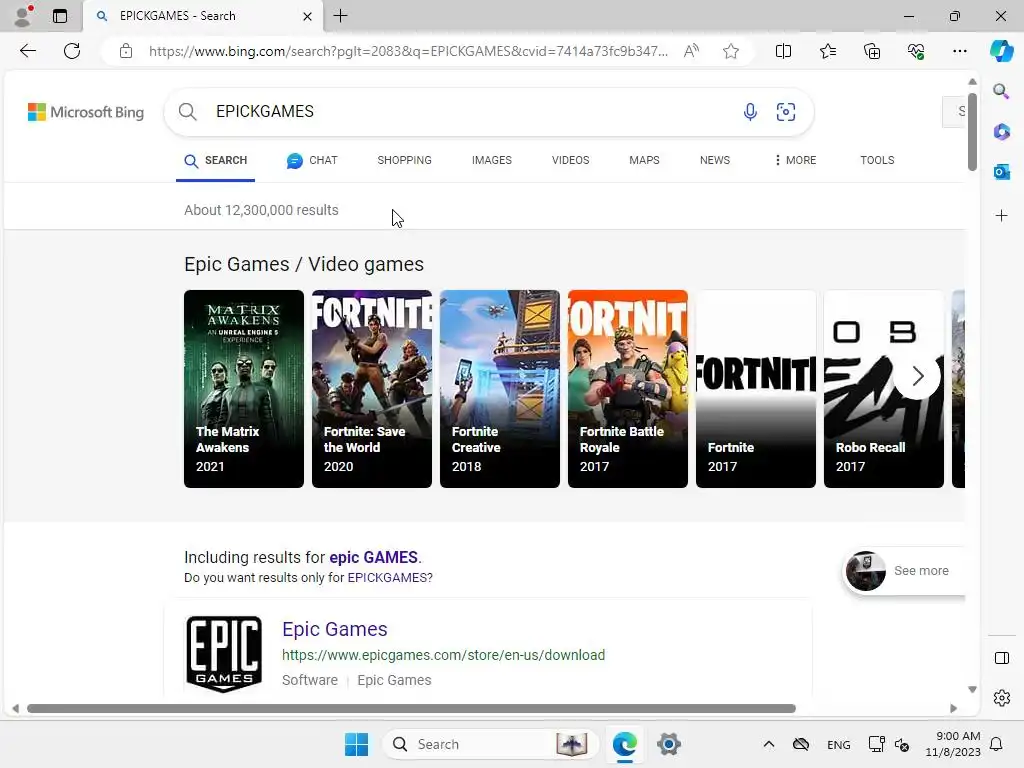Open Microsoft Edge taskbar icon
This screenshot has height=768, width=1024.
[x=625, y=744]
